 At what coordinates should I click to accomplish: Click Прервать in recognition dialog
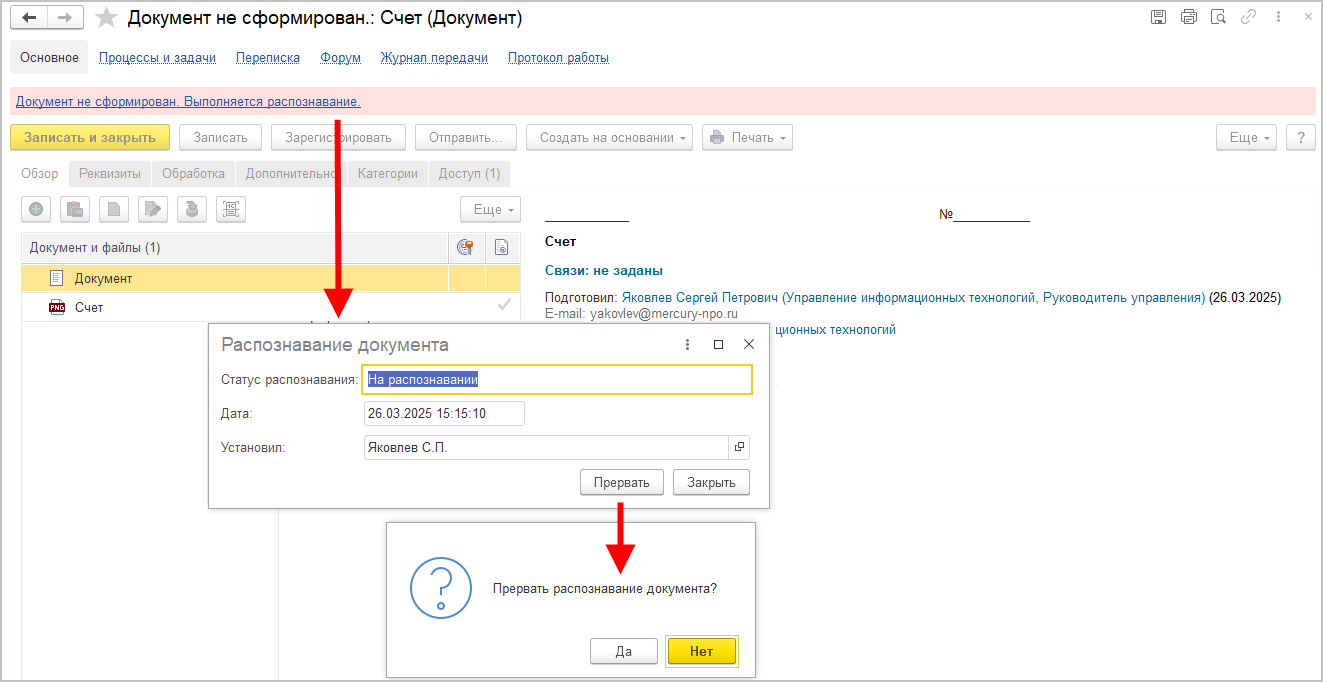coord(621,482)
